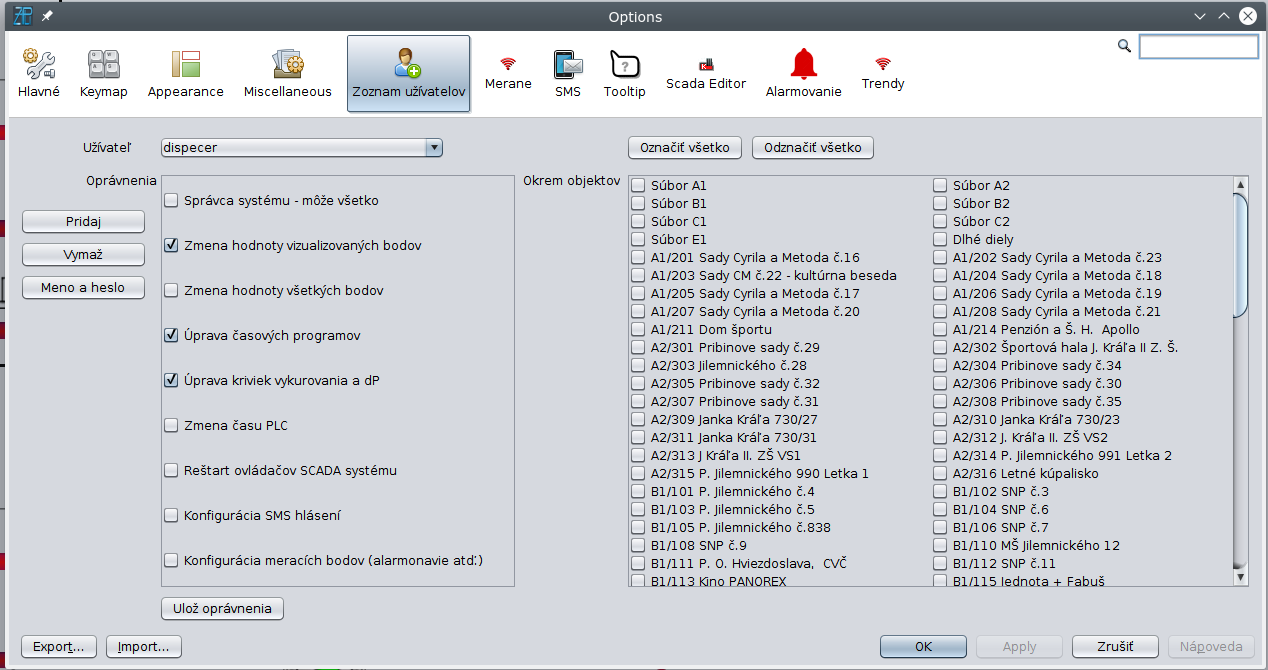The width and height of the screenshot is (1268, 670).
Task: Switch to the Merane tab
Action: 508,73
